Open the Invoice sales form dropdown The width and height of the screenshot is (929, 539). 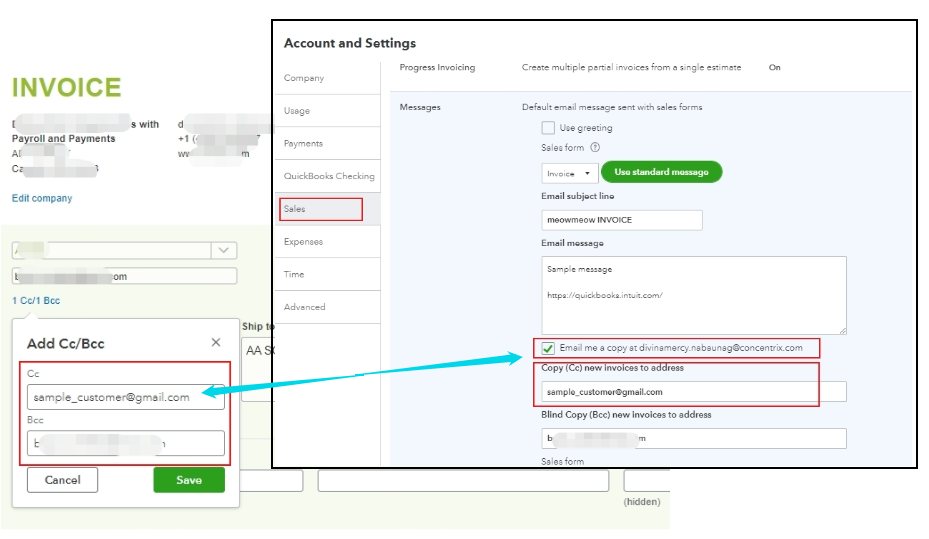(x=569, y=174)
